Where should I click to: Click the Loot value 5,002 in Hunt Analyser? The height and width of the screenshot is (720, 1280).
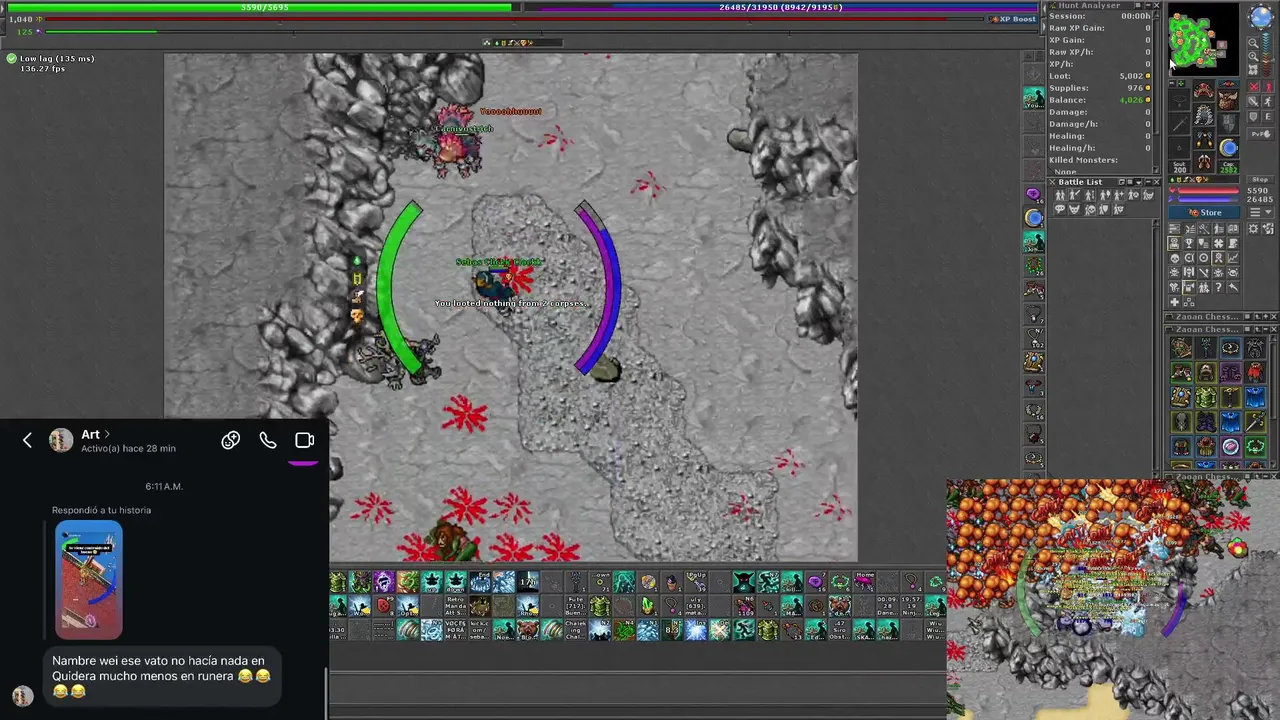(x=1131, y=76)
